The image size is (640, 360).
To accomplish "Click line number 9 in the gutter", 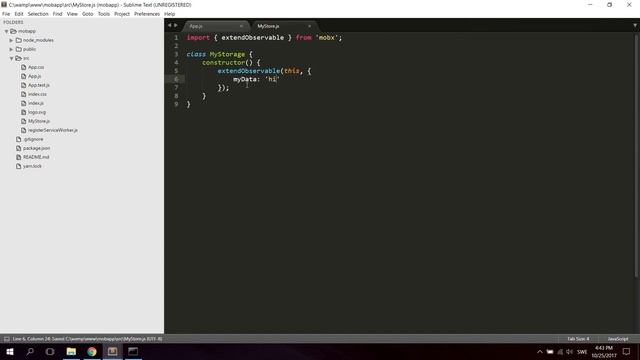I will pos(176,104).
